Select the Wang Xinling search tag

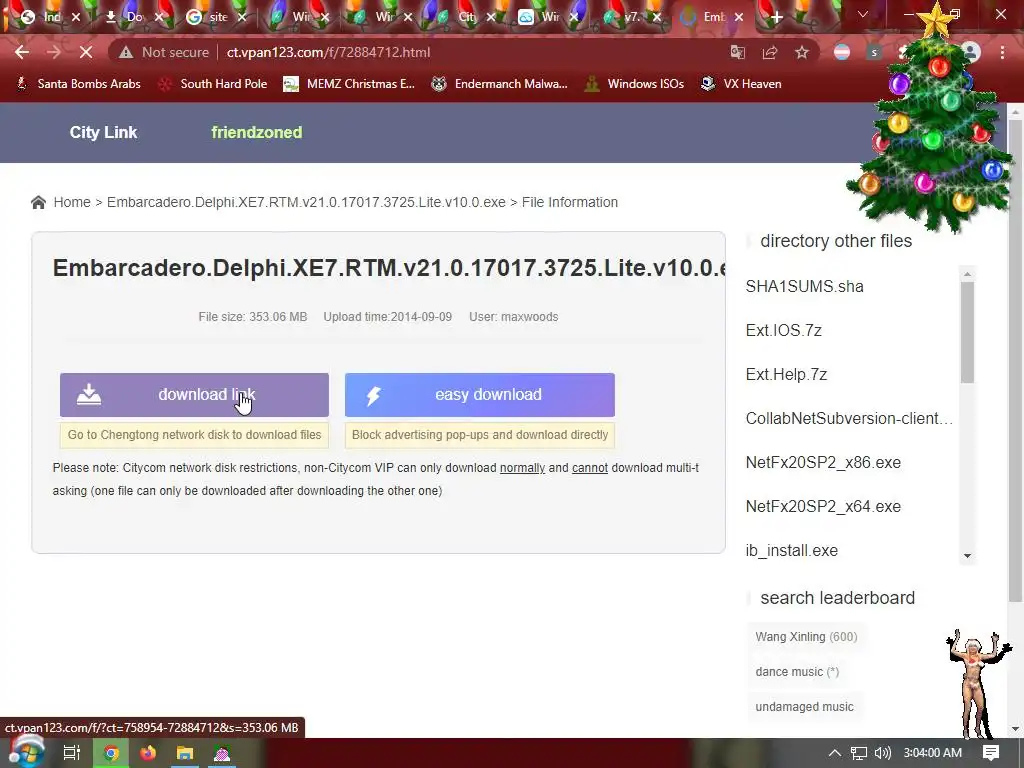[806, 637]
